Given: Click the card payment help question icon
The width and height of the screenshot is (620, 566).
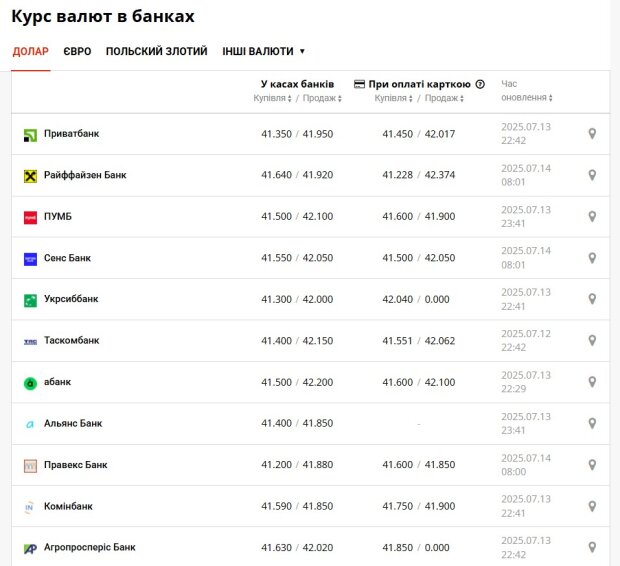Looking at the screenshot, I should point(480,84).
